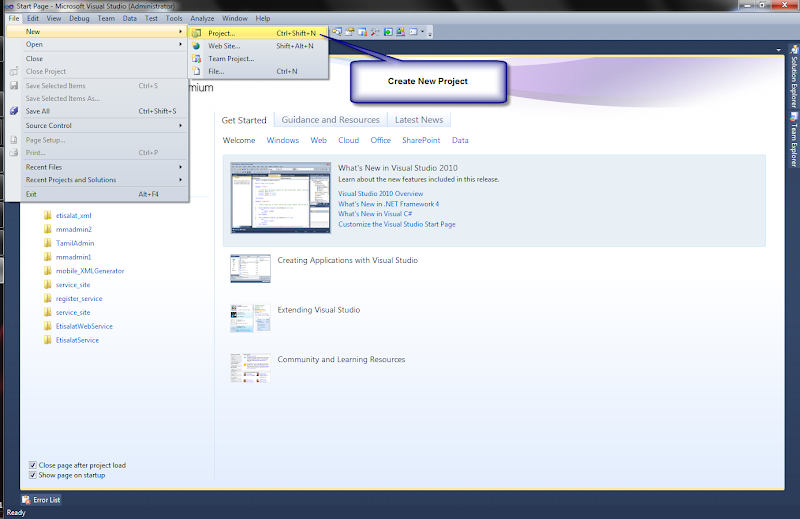Switch to the Latest News tab
The image size is (800, 519).
pos(419,120)
